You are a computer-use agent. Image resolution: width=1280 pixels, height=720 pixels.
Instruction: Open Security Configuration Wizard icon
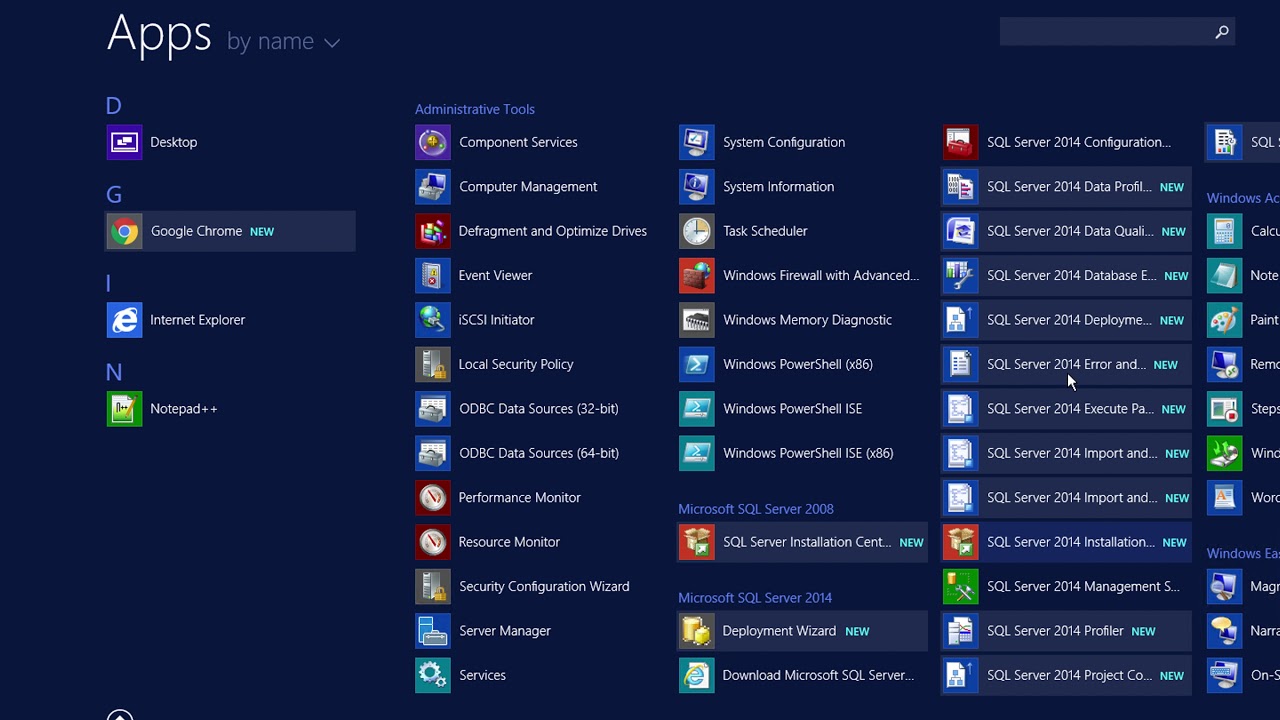(433, 586)
